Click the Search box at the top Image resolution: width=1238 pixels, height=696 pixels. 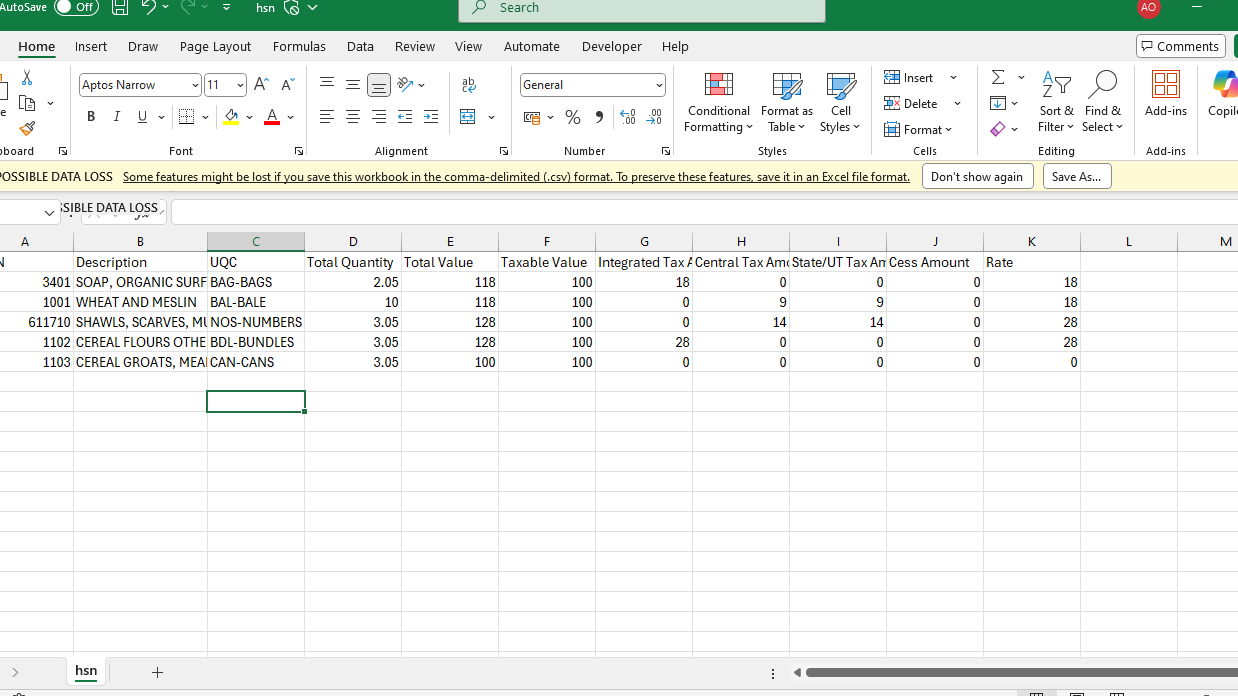(x=641, y=8)
